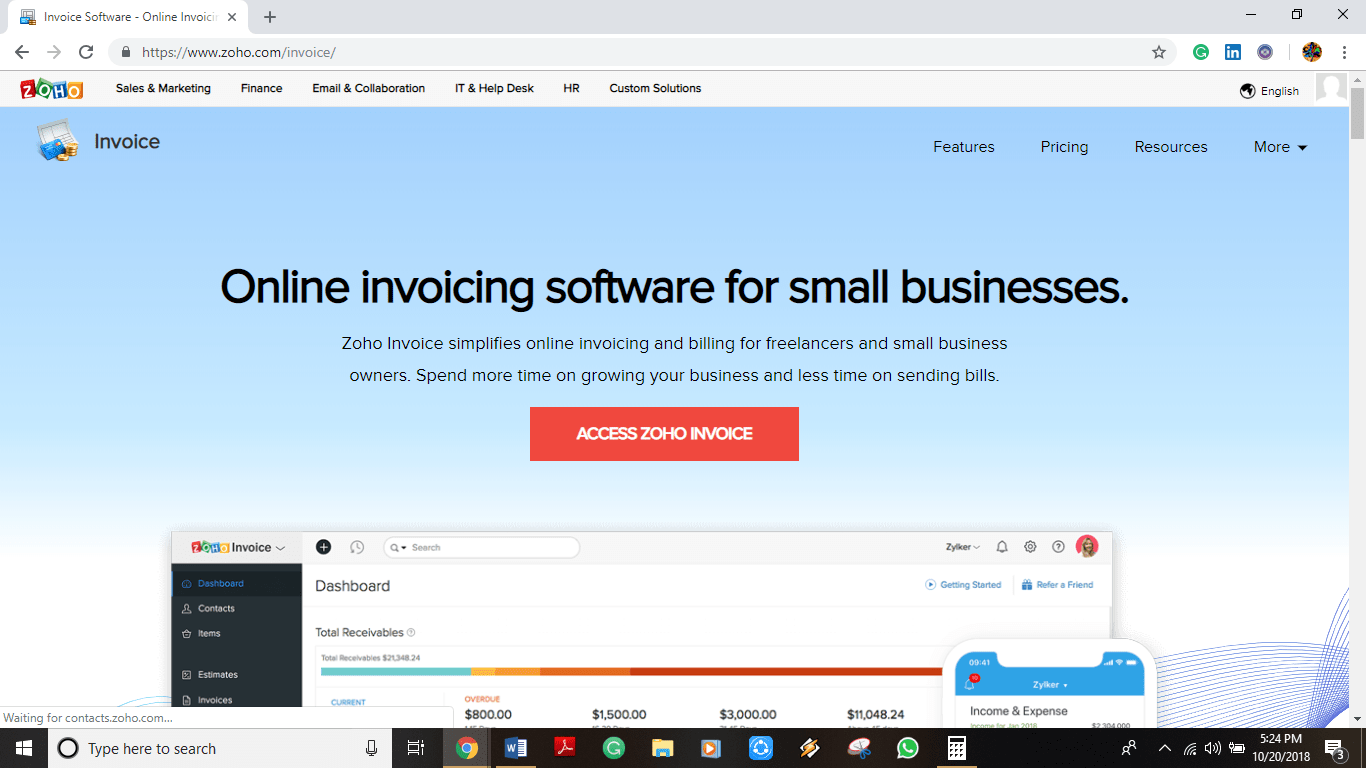The width and height of the screenshot is (1366, 768).
Task: Reload the page with refresh icon
Action: 86,52
